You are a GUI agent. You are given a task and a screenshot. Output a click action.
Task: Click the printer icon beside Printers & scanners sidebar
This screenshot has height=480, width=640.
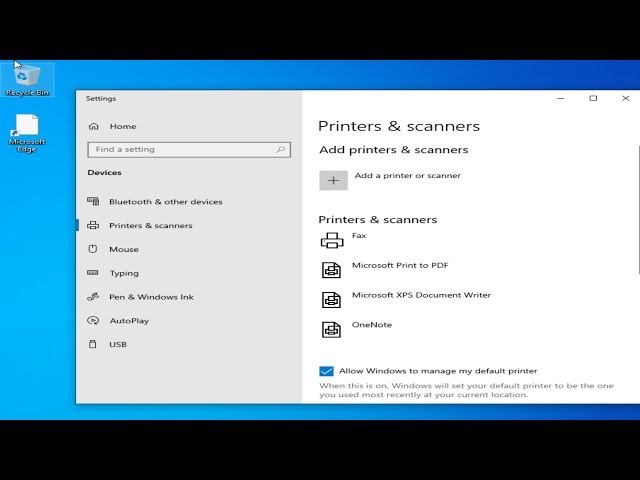pos(93,225)
